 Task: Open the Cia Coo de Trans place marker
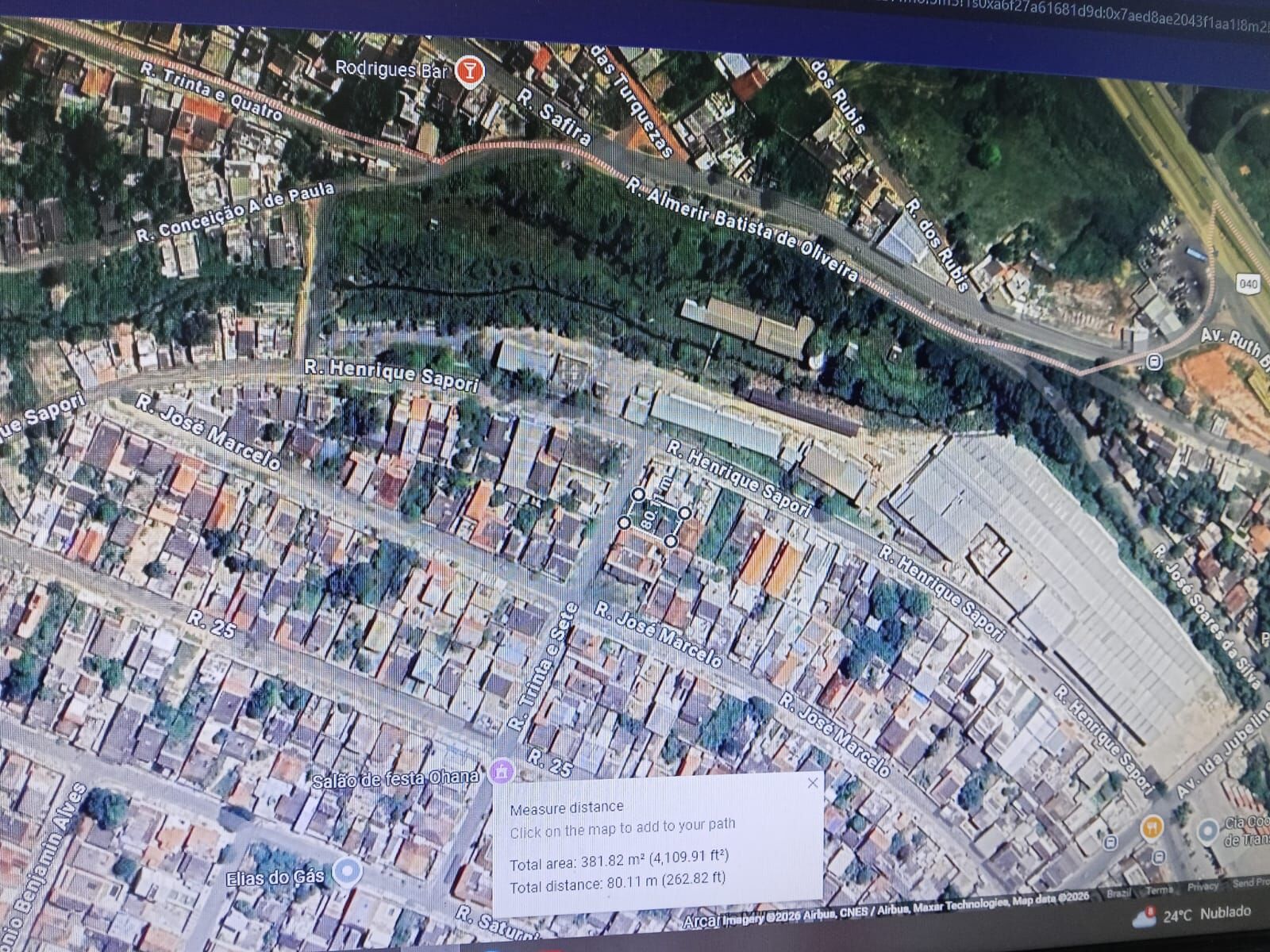click(x=1209, y=831)
